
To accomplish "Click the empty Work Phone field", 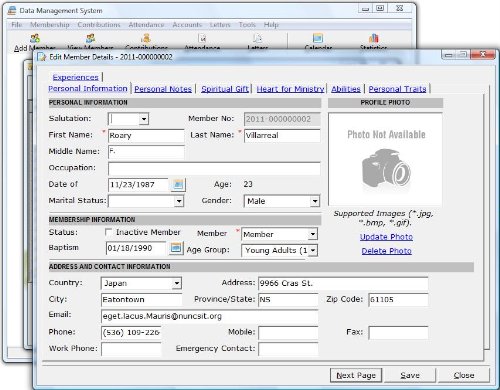I will point(131,349).
